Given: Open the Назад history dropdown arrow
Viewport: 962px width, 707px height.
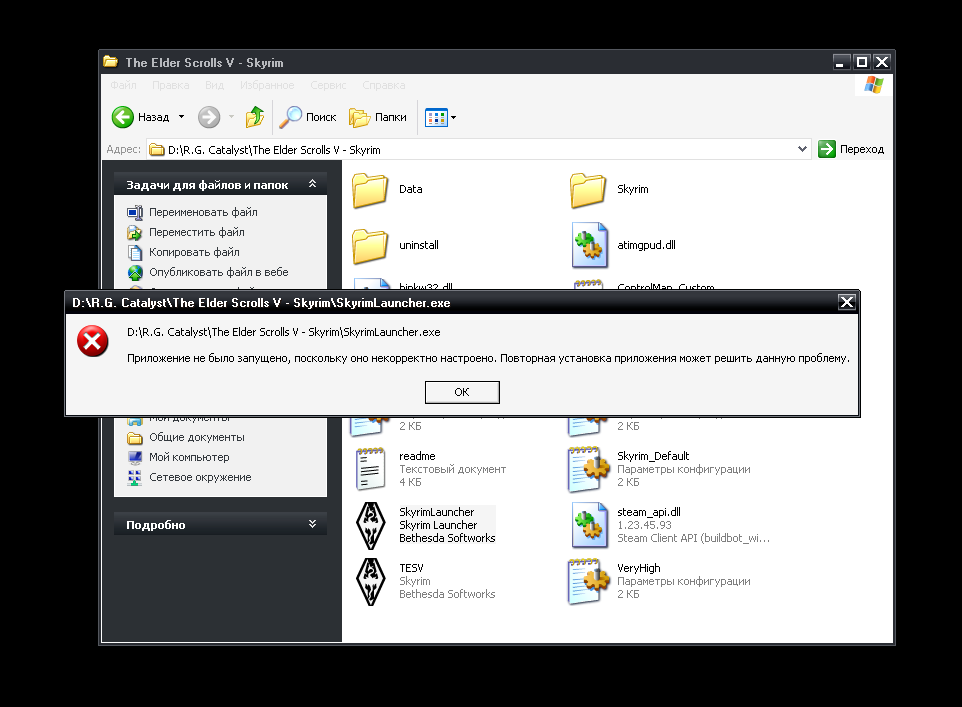Looking at the screenshot, I should (x=181, y=117).
